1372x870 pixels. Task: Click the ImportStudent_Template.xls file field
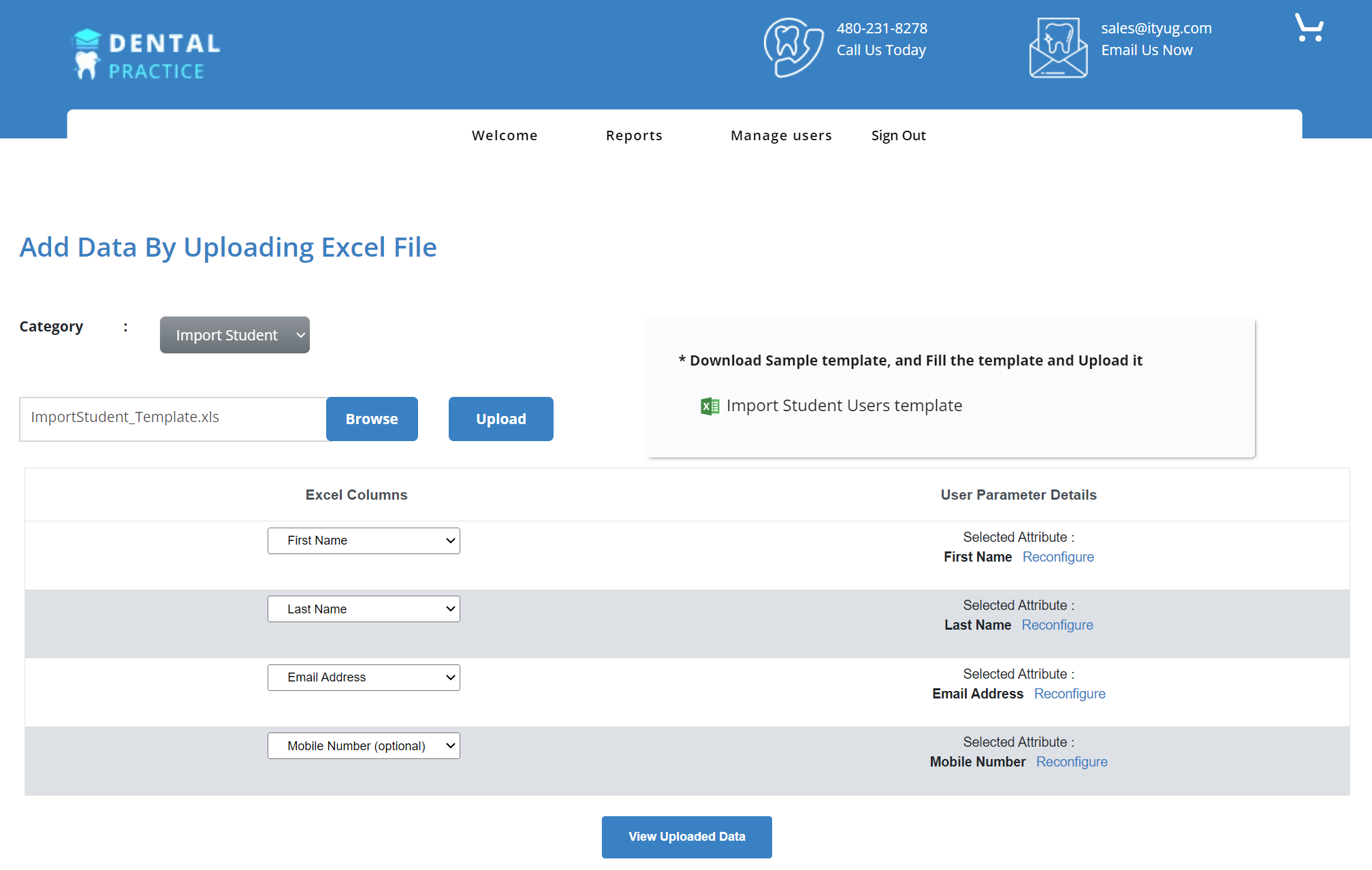pos(173,419)
